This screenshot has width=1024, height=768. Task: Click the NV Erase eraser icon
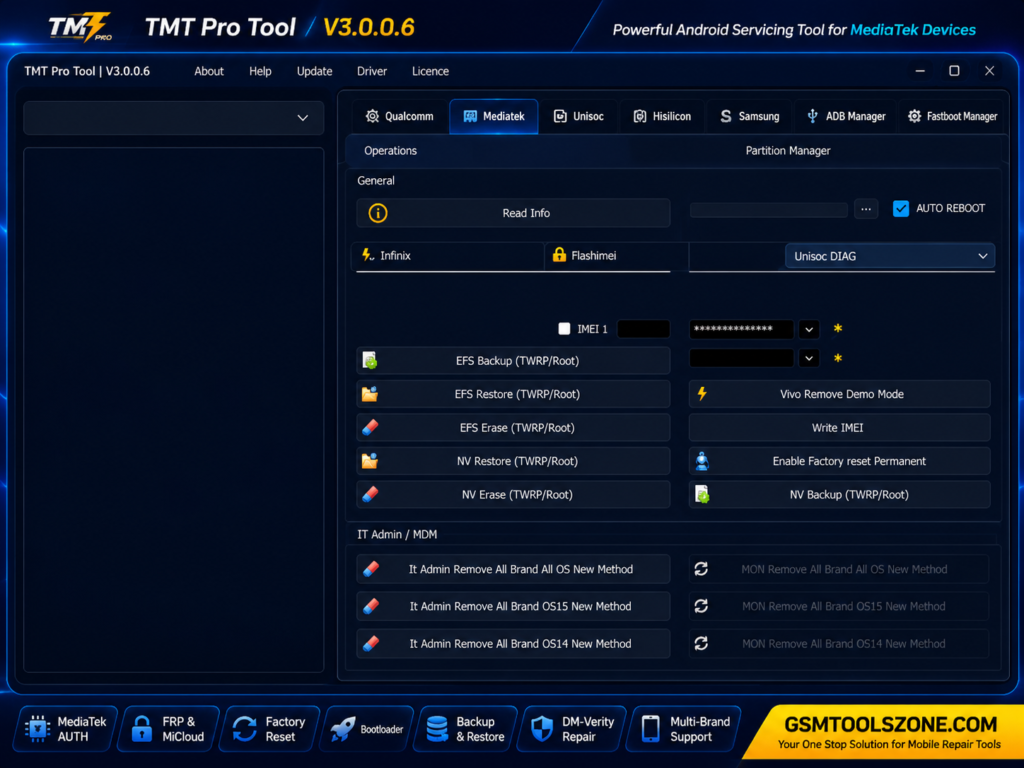click(x=370, y=494)
